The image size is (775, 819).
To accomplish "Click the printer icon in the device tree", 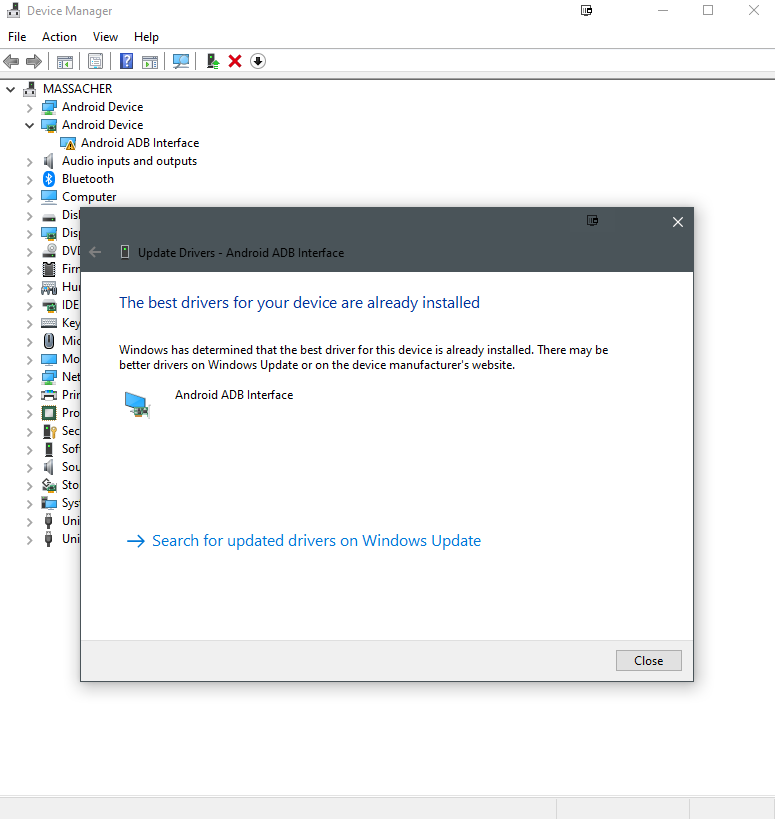I will 49,395.
